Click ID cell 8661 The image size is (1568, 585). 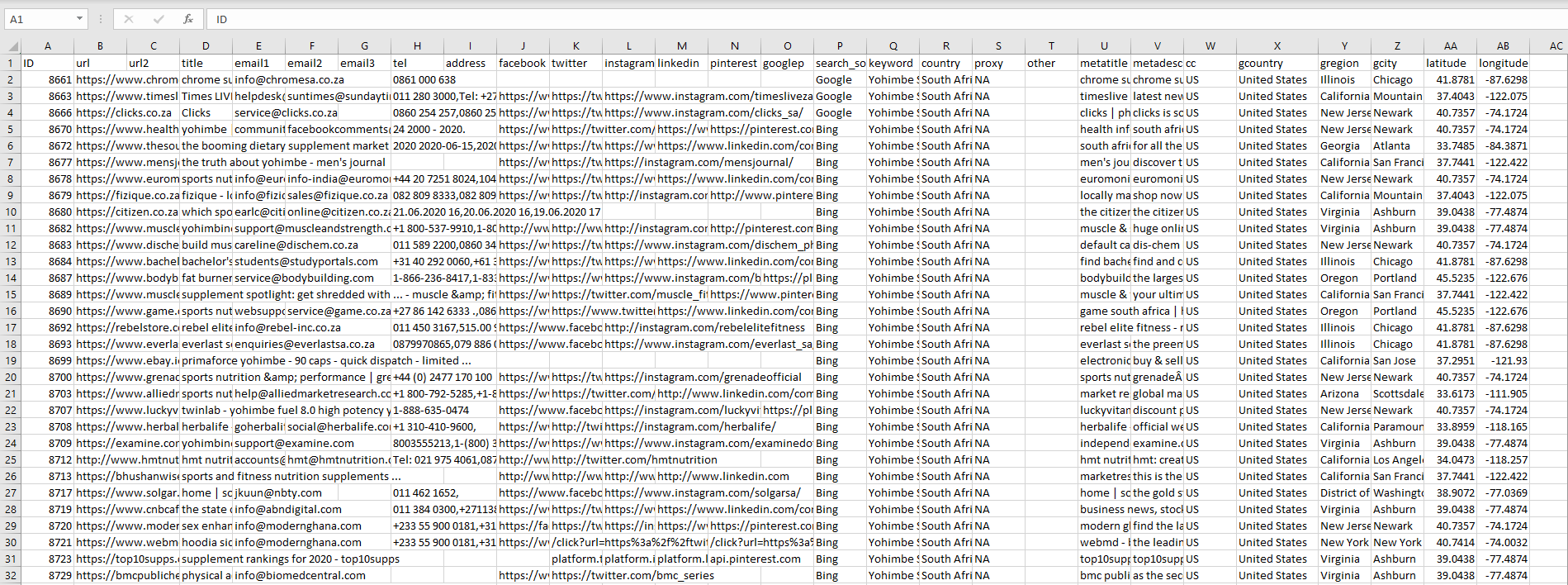(x=48, y=79)
